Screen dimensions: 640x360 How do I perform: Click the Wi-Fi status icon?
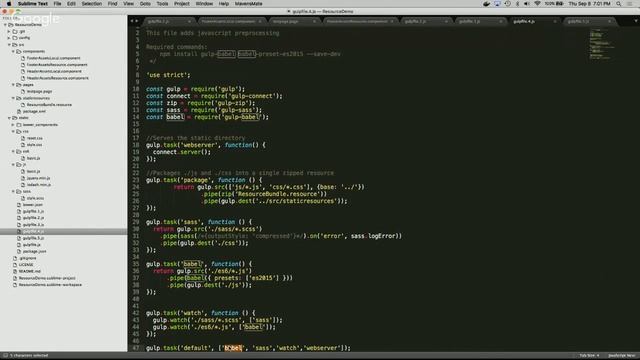(x=537, y=4)
